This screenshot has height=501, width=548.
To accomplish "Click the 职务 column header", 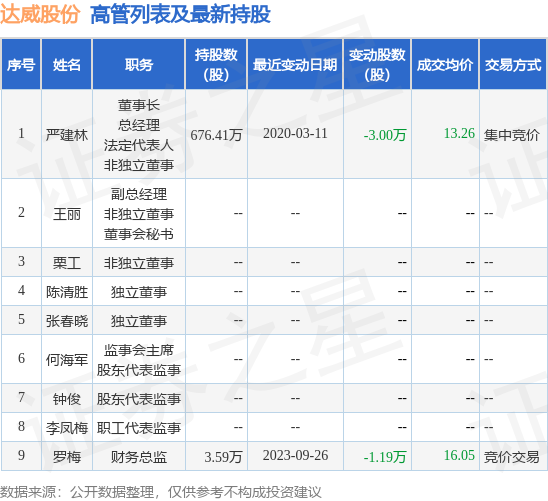I will 139,65.
